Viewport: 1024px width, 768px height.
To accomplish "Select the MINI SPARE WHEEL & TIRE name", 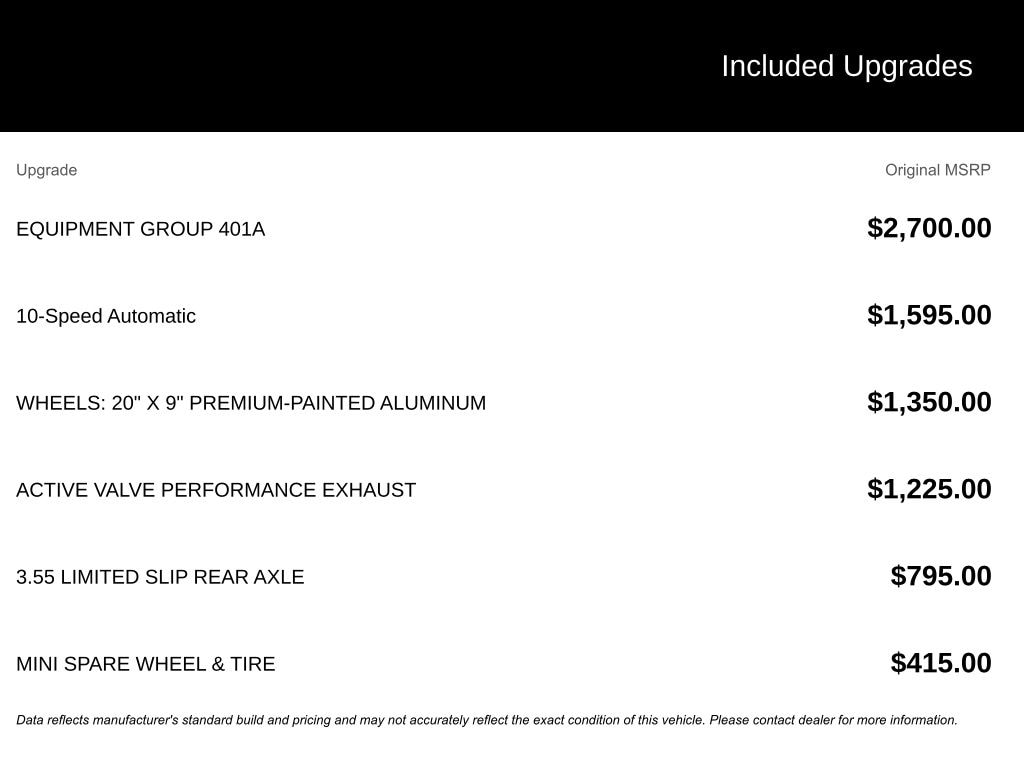I will point(145,664).
